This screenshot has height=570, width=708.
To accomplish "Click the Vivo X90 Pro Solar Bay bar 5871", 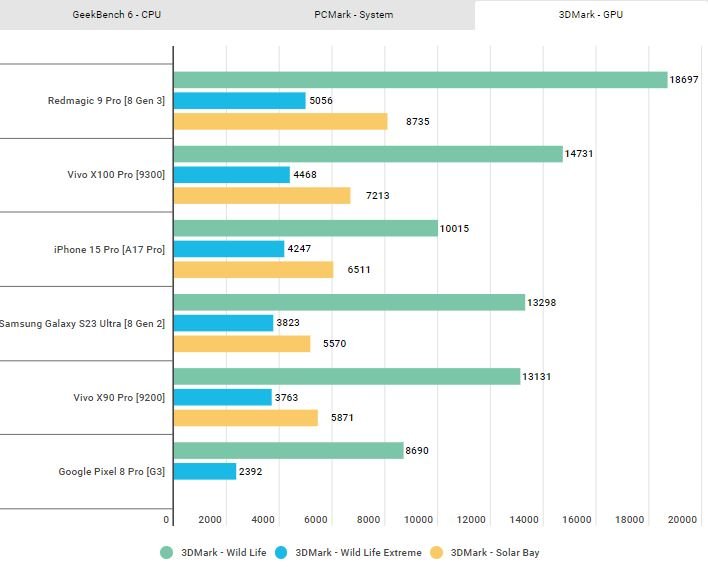I will [x=246, y=418].
